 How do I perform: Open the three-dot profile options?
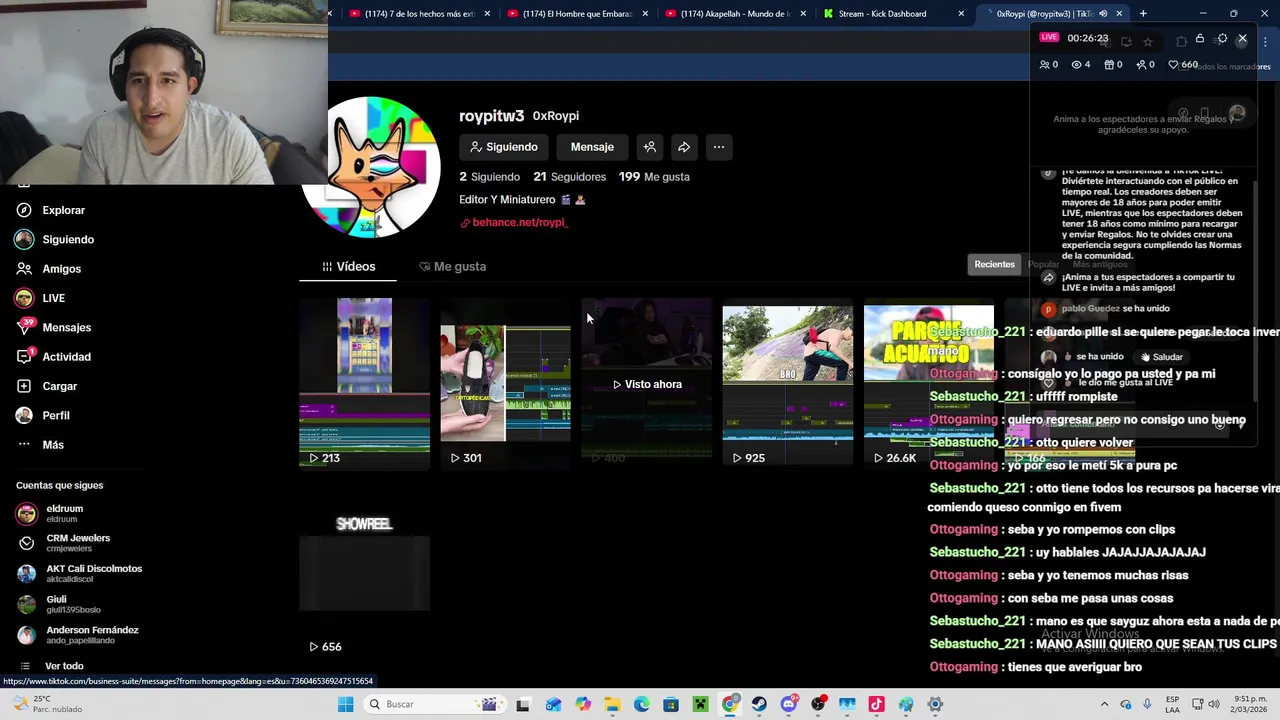[718, 147]
